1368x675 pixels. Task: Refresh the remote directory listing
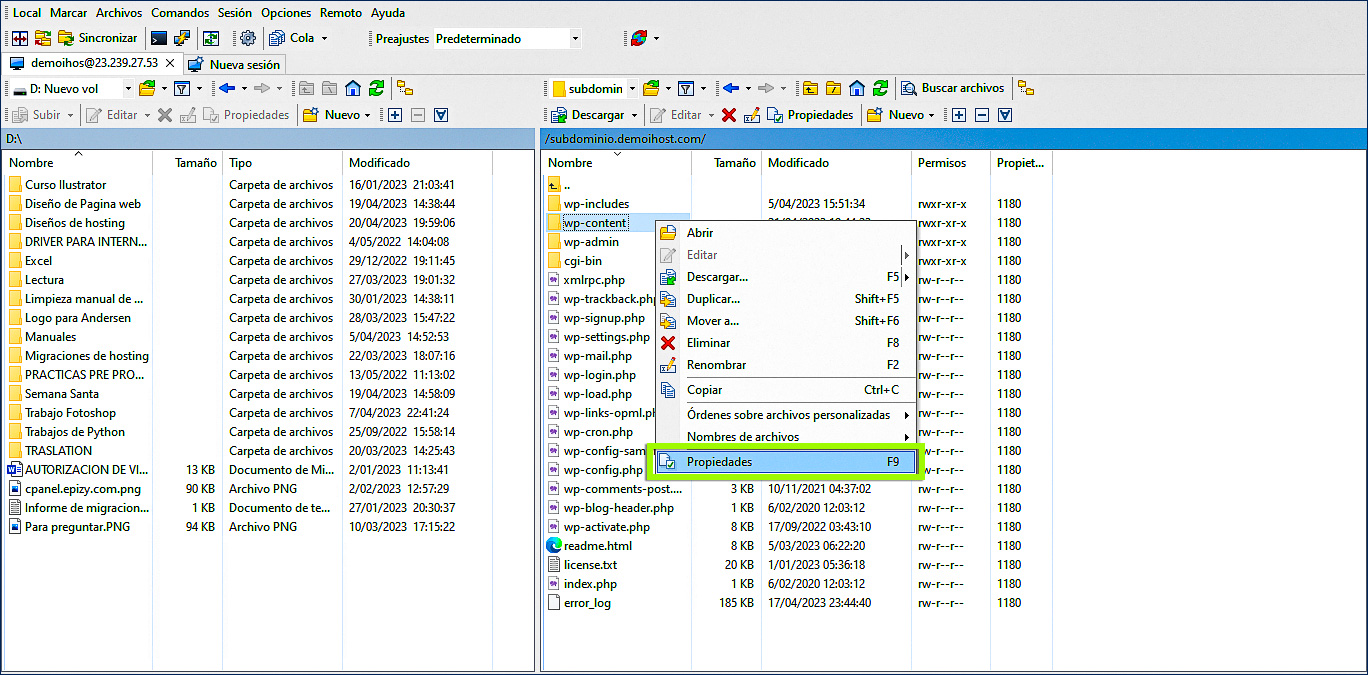(880, 88)
